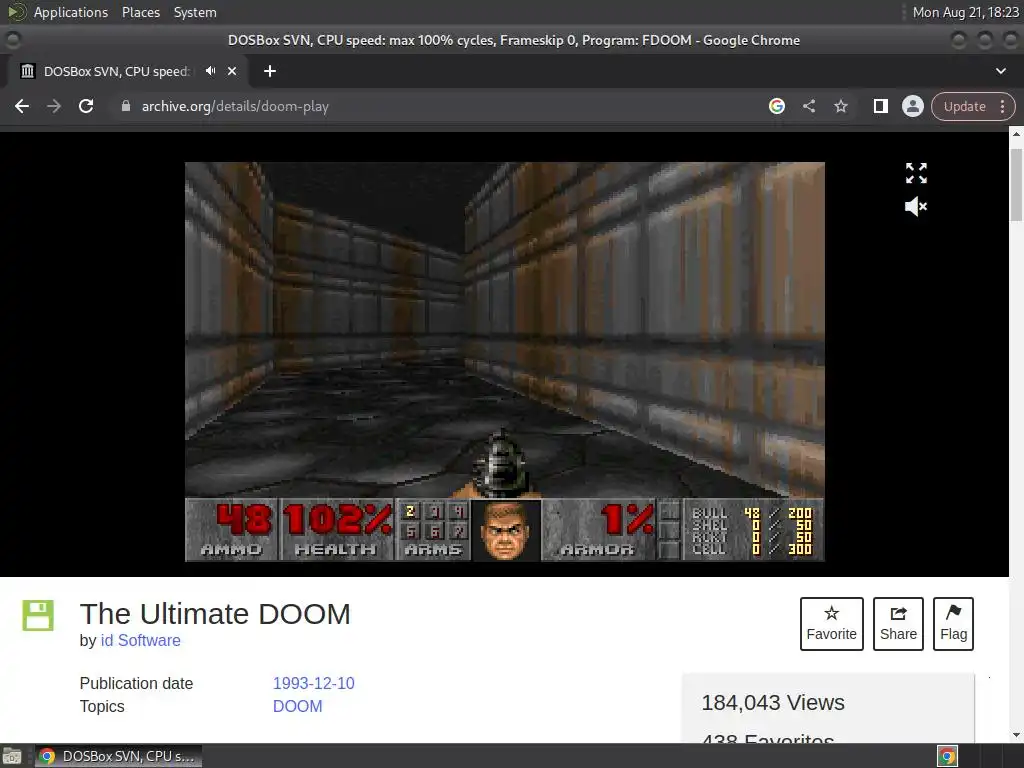Click the page vertical scrollbar thumb
The image size is (1024, 768).
pyautogui.click(x=1016, y=185)
